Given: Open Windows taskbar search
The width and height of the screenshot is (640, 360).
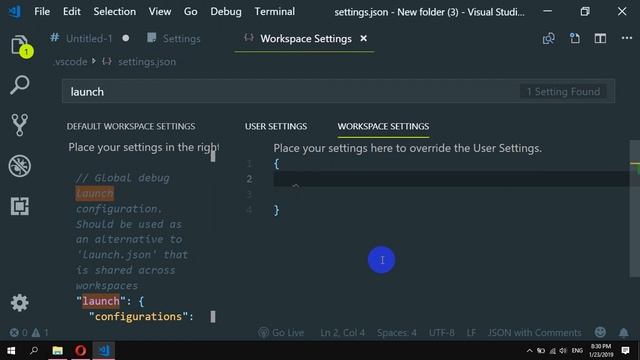Looking at the screenshot, I should pos(34,351).
